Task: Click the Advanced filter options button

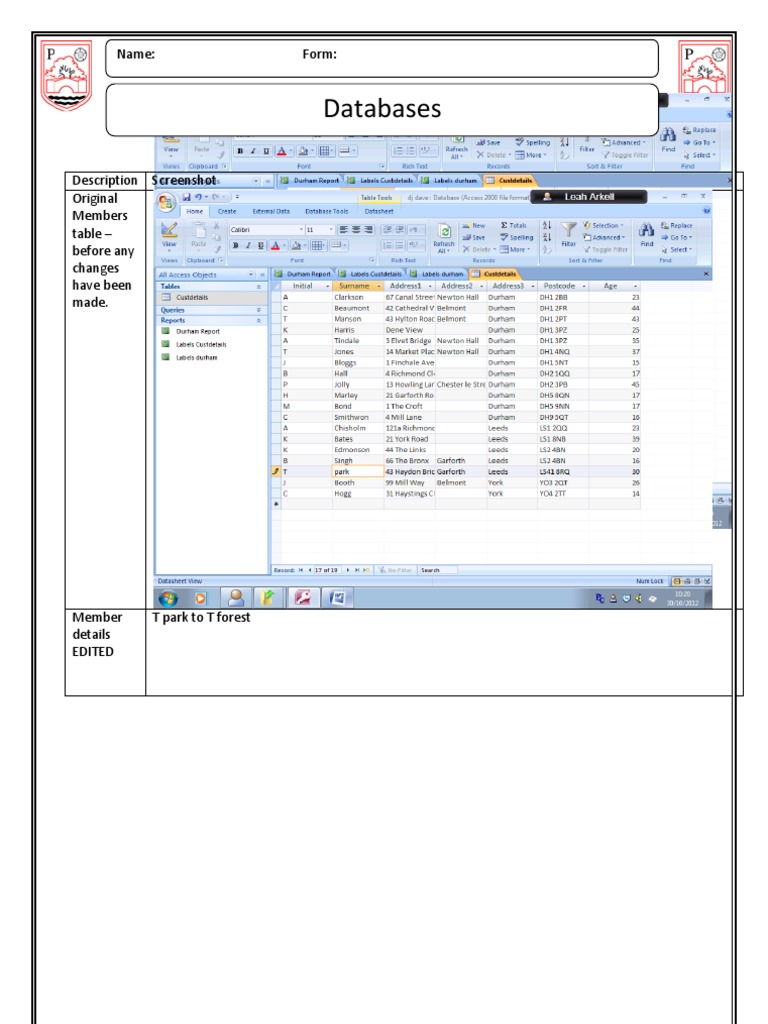Action: tap(604, 238)
